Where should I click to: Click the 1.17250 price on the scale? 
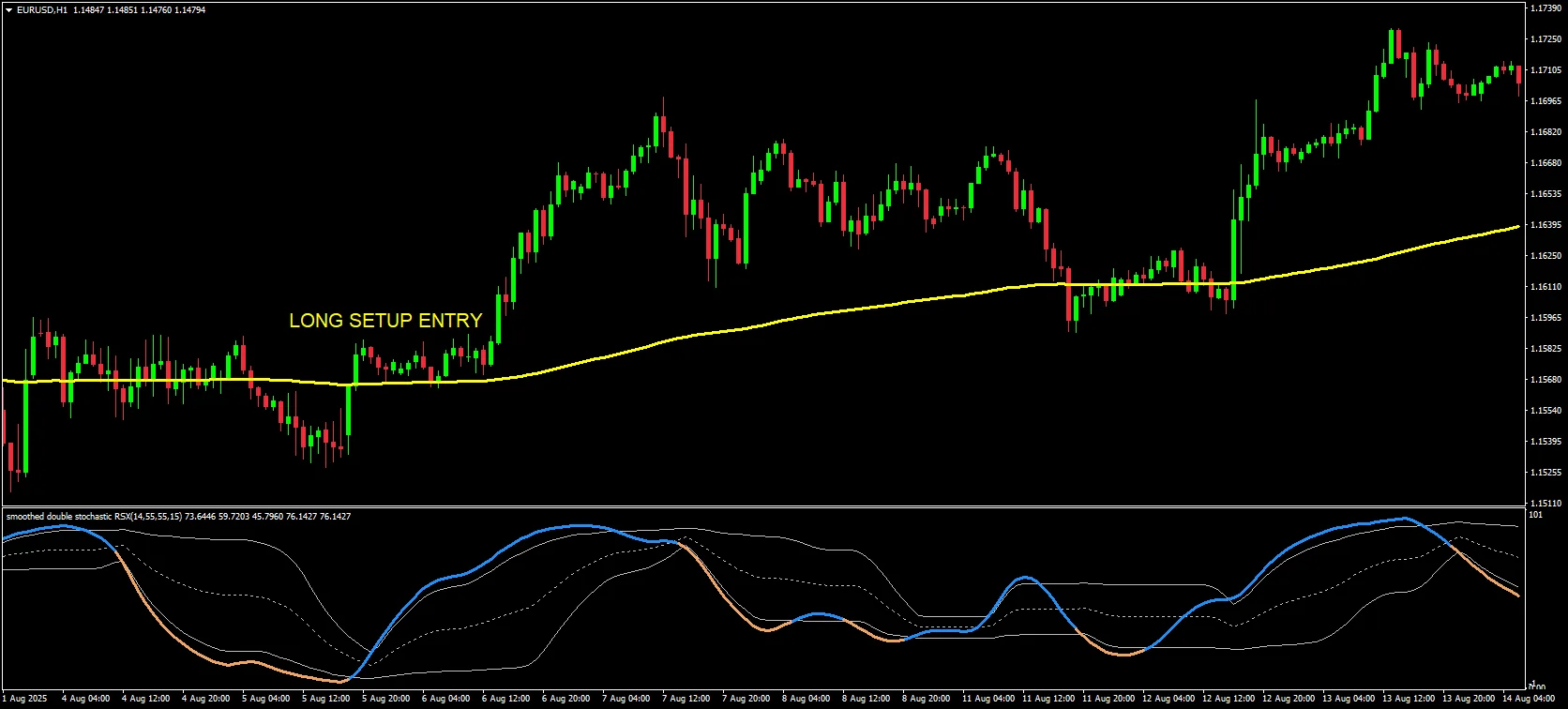click(1545, 39)
